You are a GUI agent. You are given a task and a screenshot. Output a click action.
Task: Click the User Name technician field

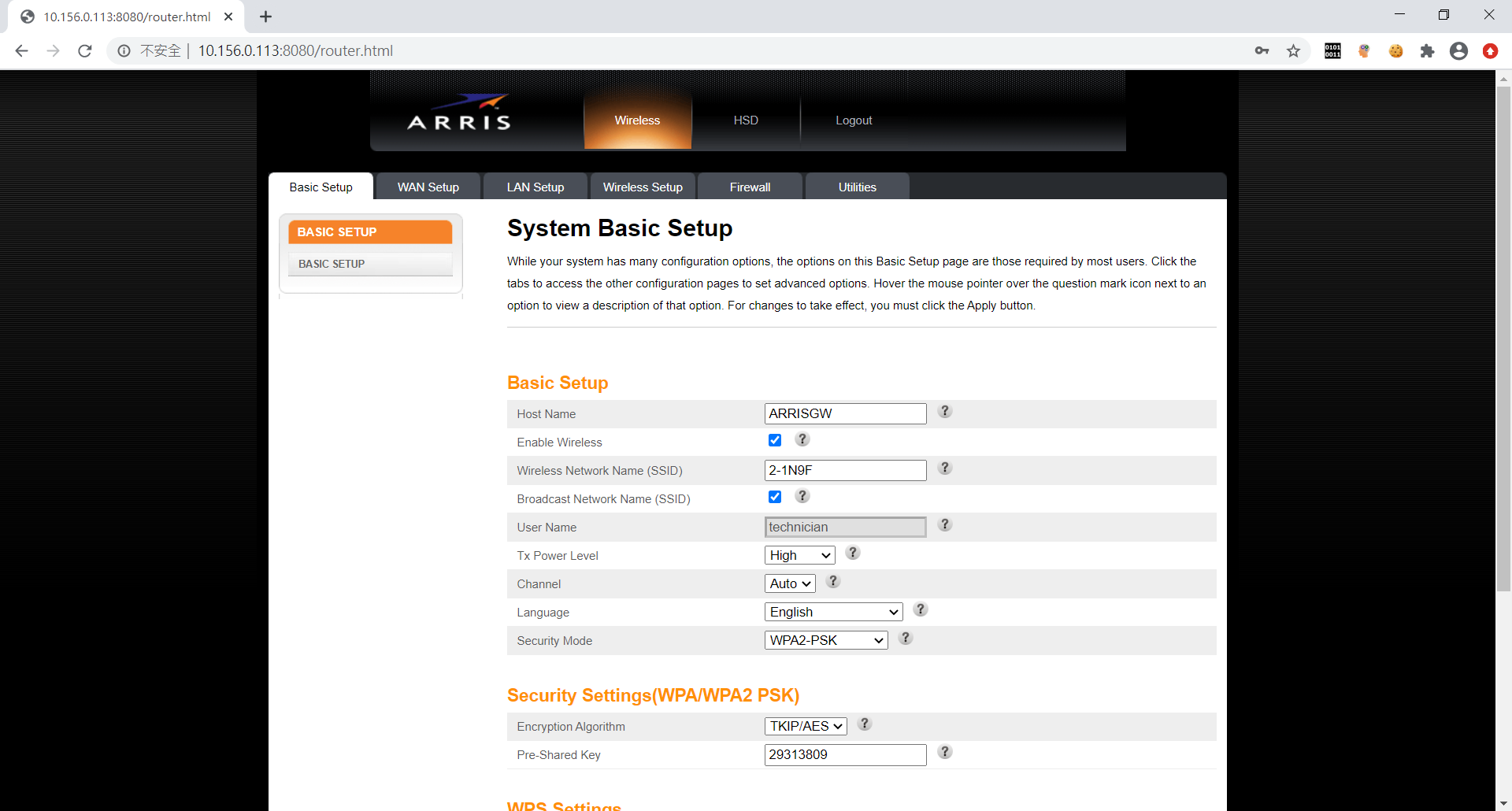tap(845, 527)
